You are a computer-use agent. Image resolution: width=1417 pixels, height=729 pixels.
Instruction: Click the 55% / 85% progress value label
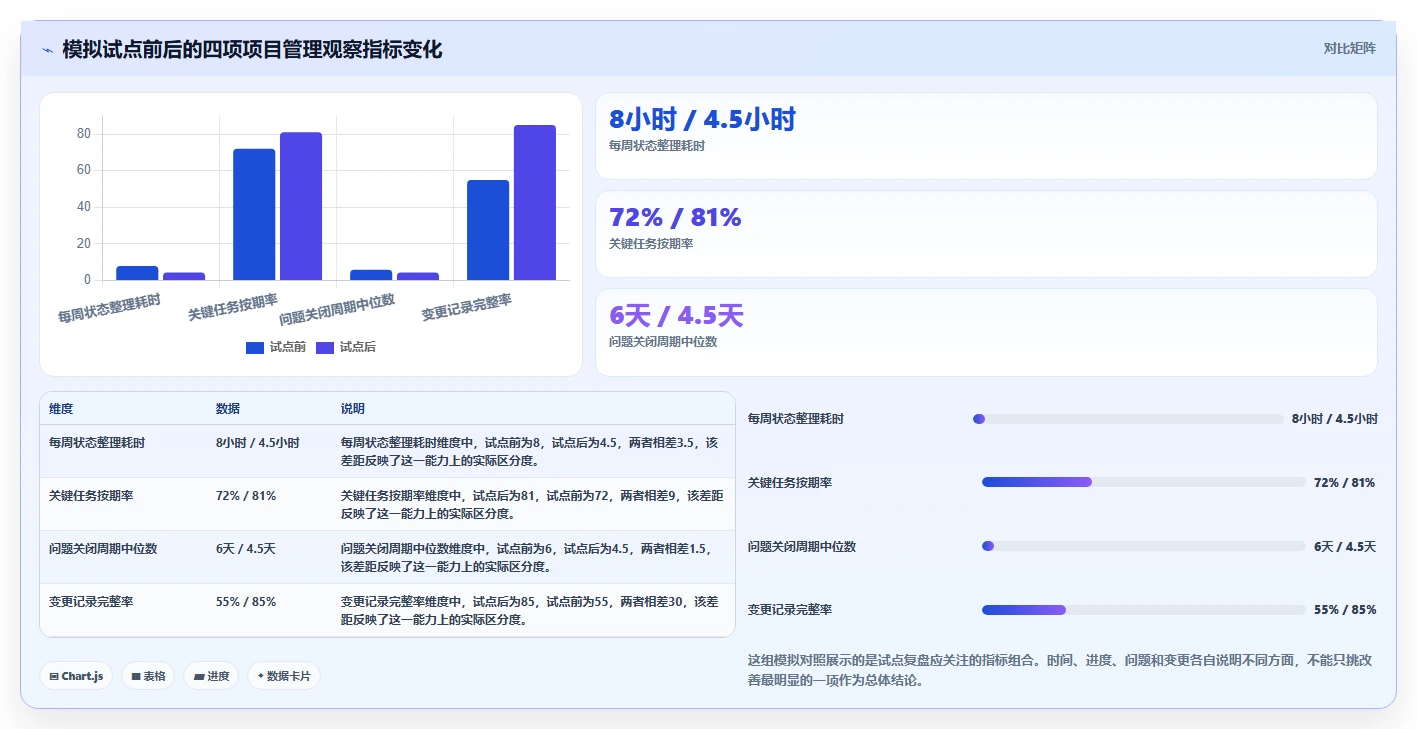click(x=1345, y=610)
